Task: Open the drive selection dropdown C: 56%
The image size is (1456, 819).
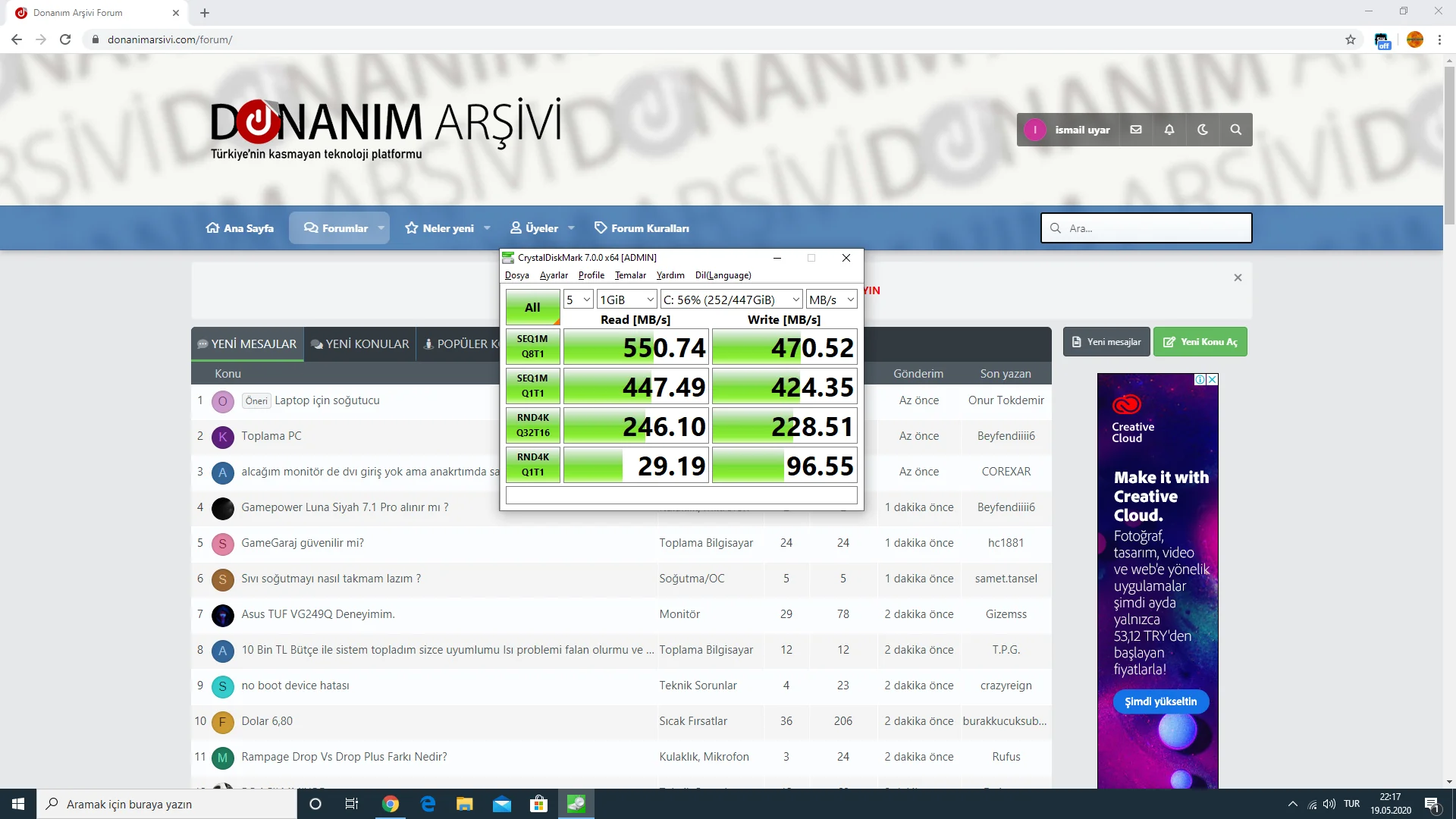Action: (x=731, y=300)
